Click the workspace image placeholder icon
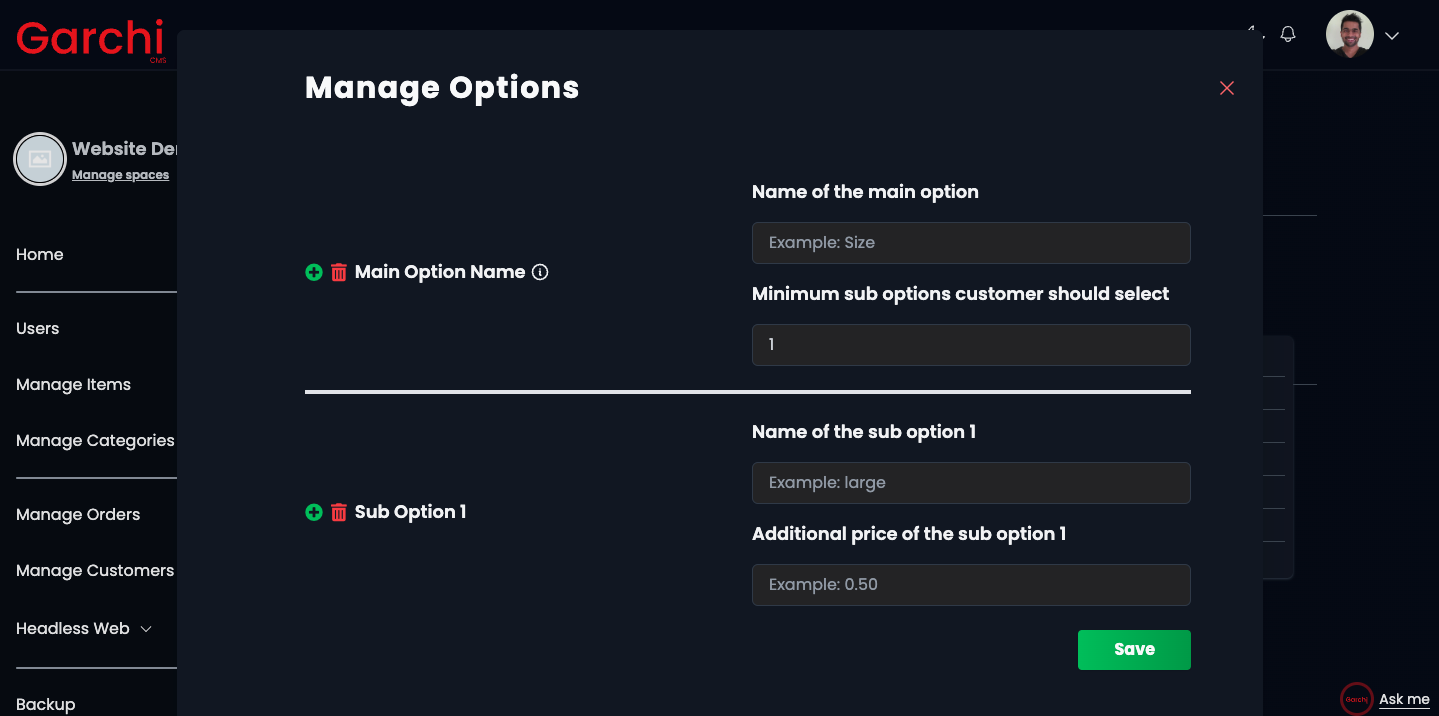The height and width of the screenshot is (716, 1439). click(40, 159)
